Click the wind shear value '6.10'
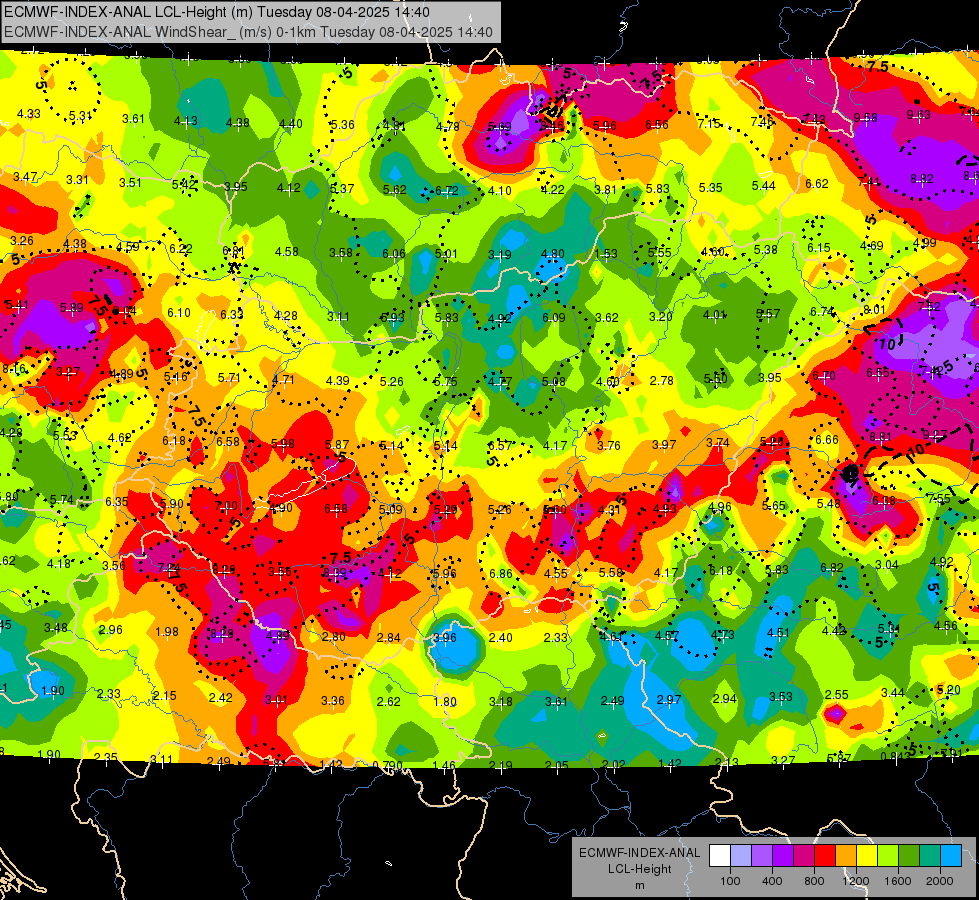This screenshot has width=979, height=900. [179, 313]
